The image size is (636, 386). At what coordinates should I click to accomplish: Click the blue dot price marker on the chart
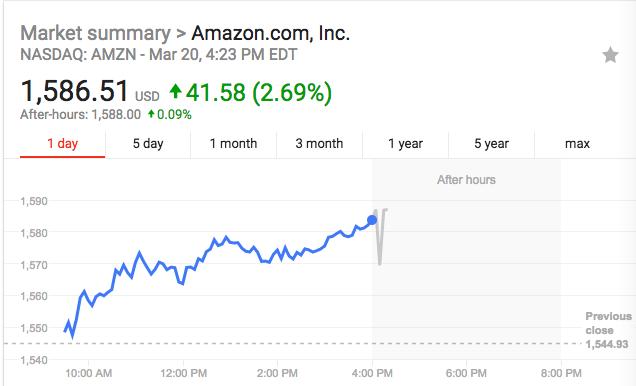[372, 220]
